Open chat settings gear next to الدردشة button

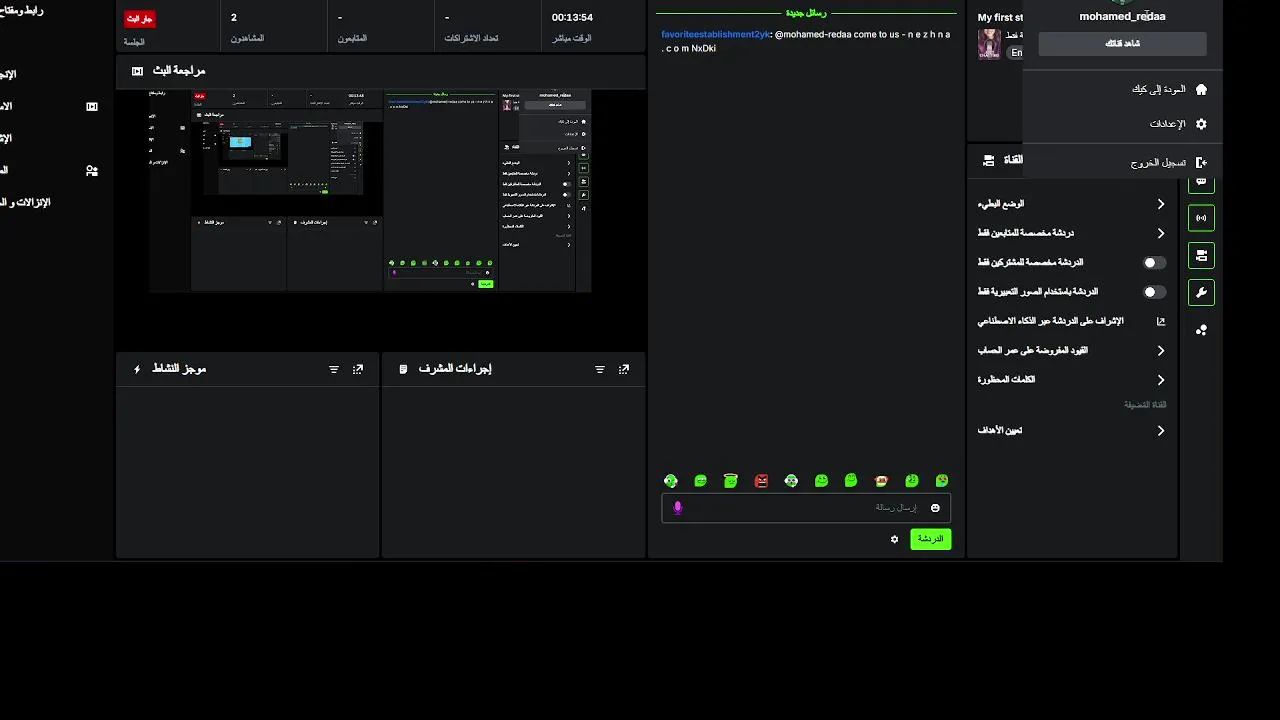click(895, 539)
